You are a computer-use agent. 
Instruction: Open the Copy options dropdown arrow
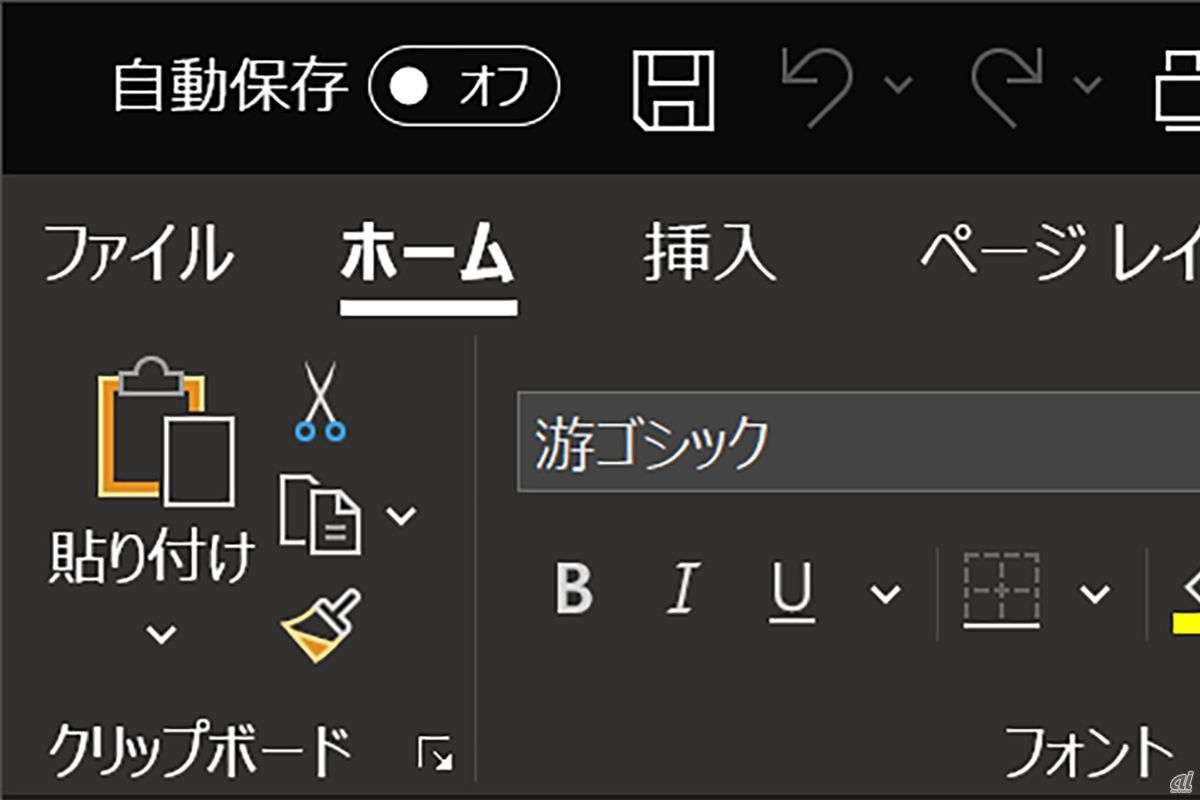tap(402, 515)
